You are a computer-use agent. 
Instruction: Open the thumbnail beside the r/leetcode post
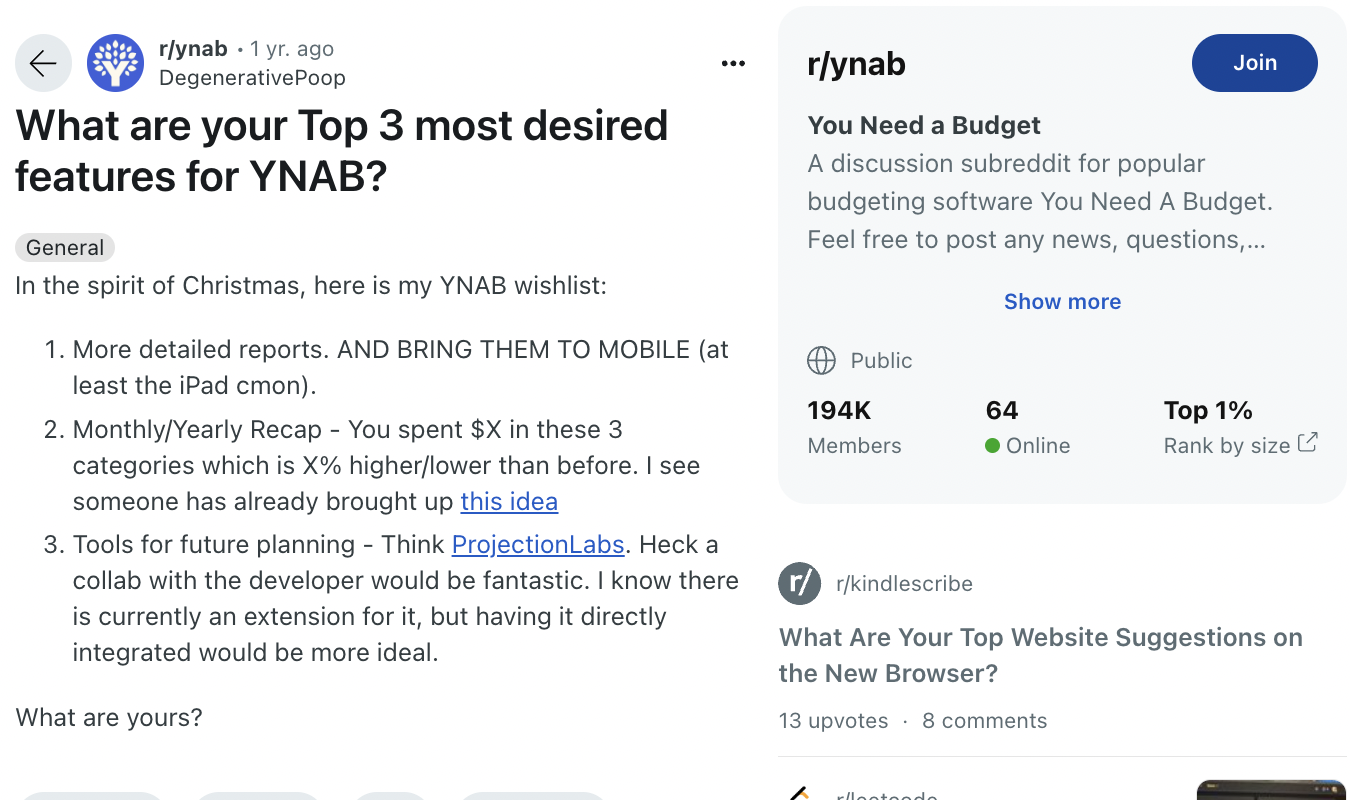pyautogui.click(x=1271, y=790)
